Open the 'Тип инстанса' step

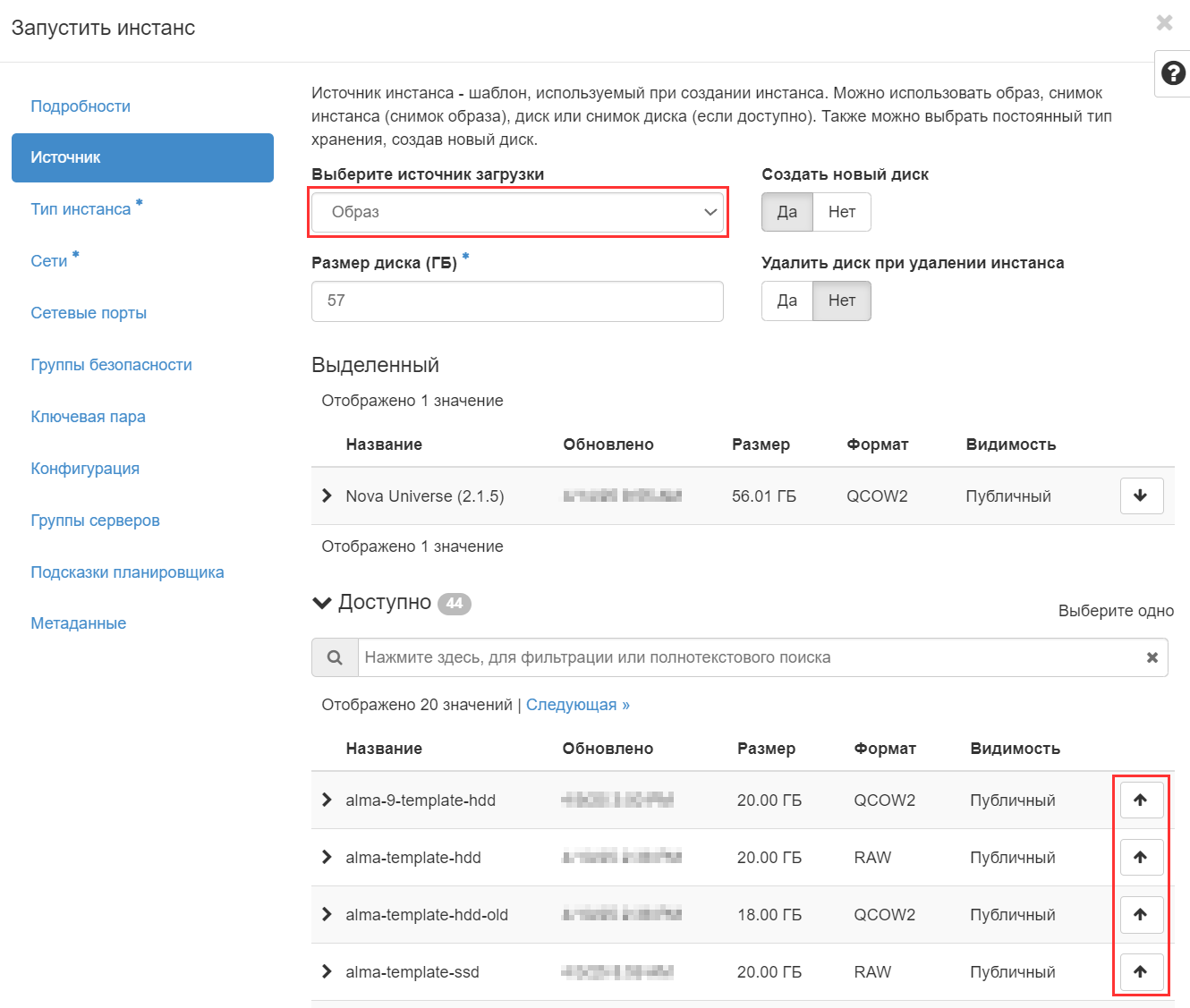click(x=81, y=209)
